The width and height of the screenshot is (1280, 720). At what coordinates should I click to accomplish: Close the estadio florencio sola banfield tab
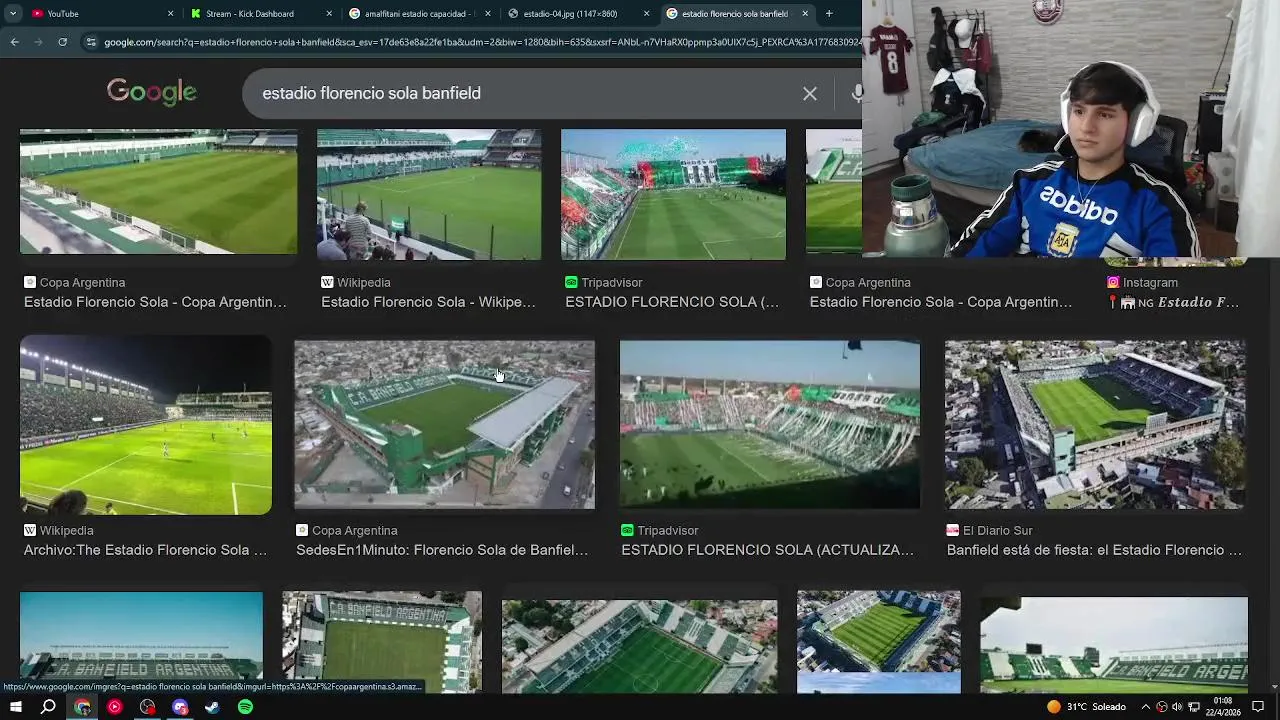point(805,14)
